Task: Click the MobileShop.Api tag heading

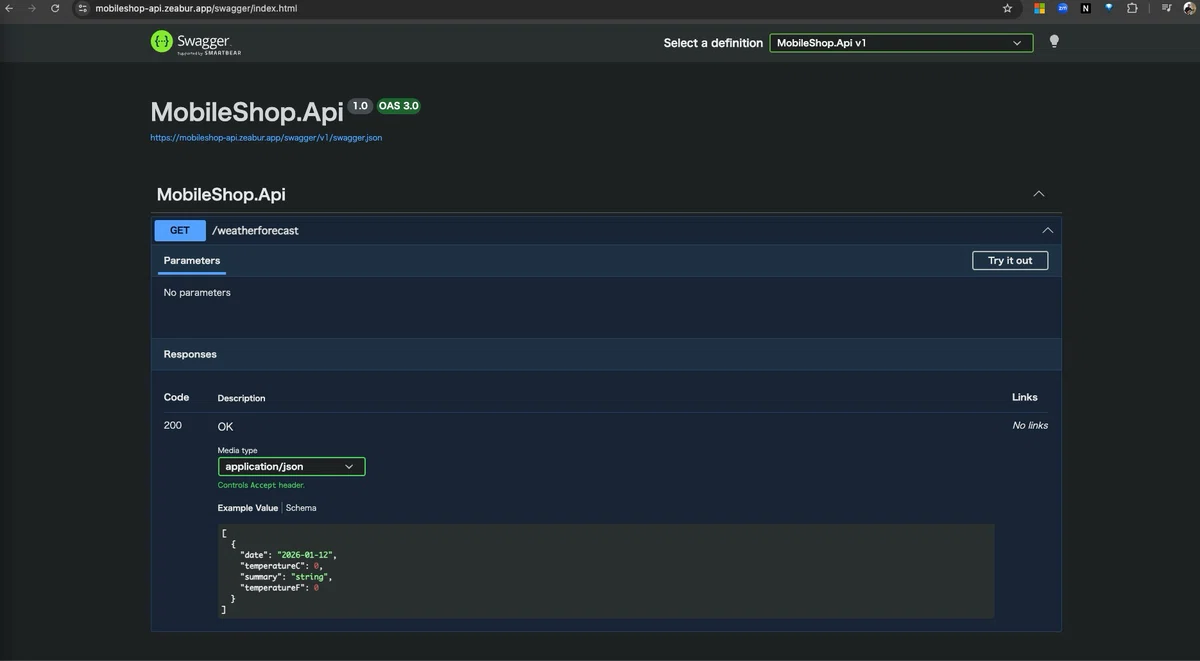Action: pos(221,194)
